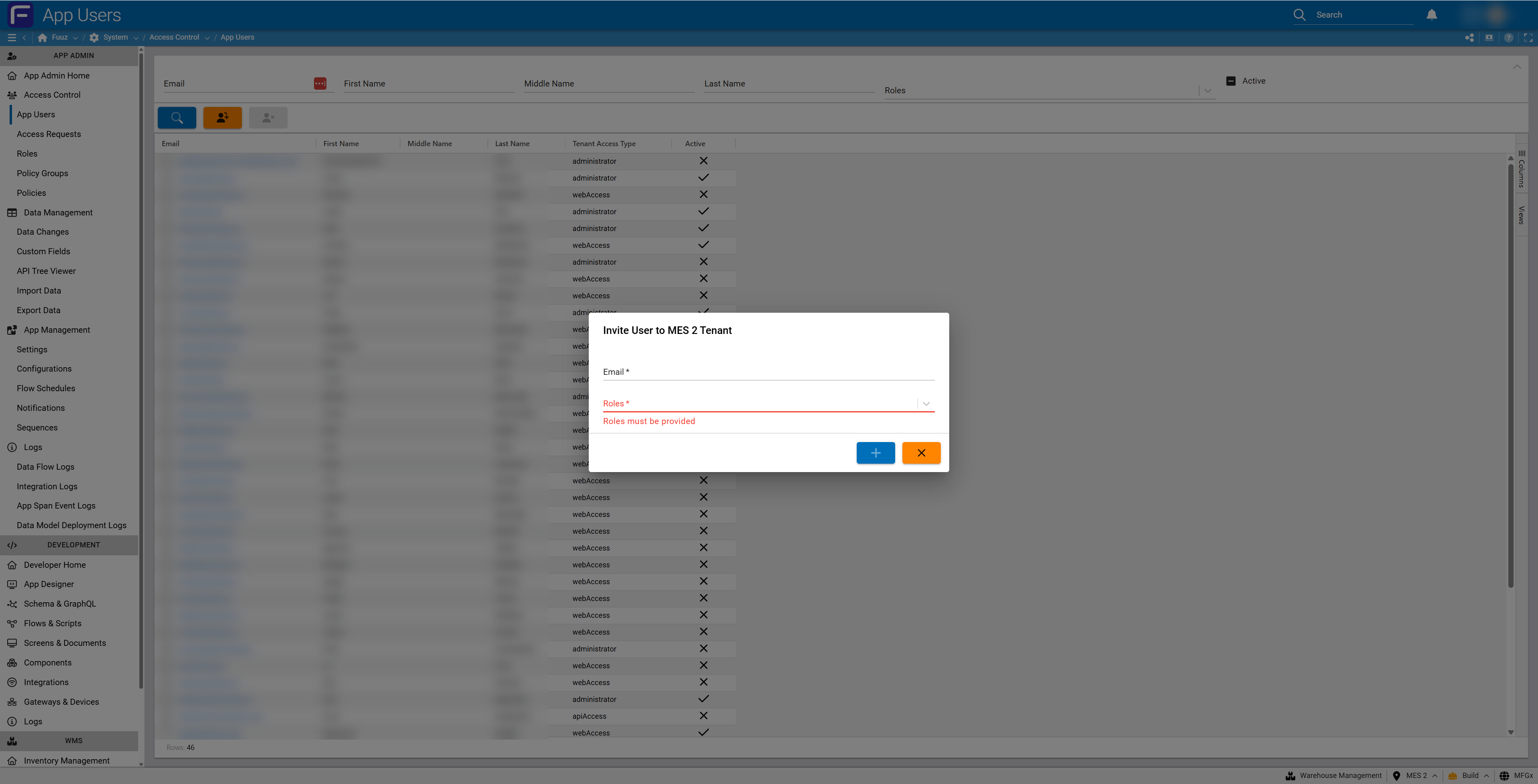Click the blue plus button in invite dialog
The width and height of the screenshot is (1538, 784).
click(875, 452)
